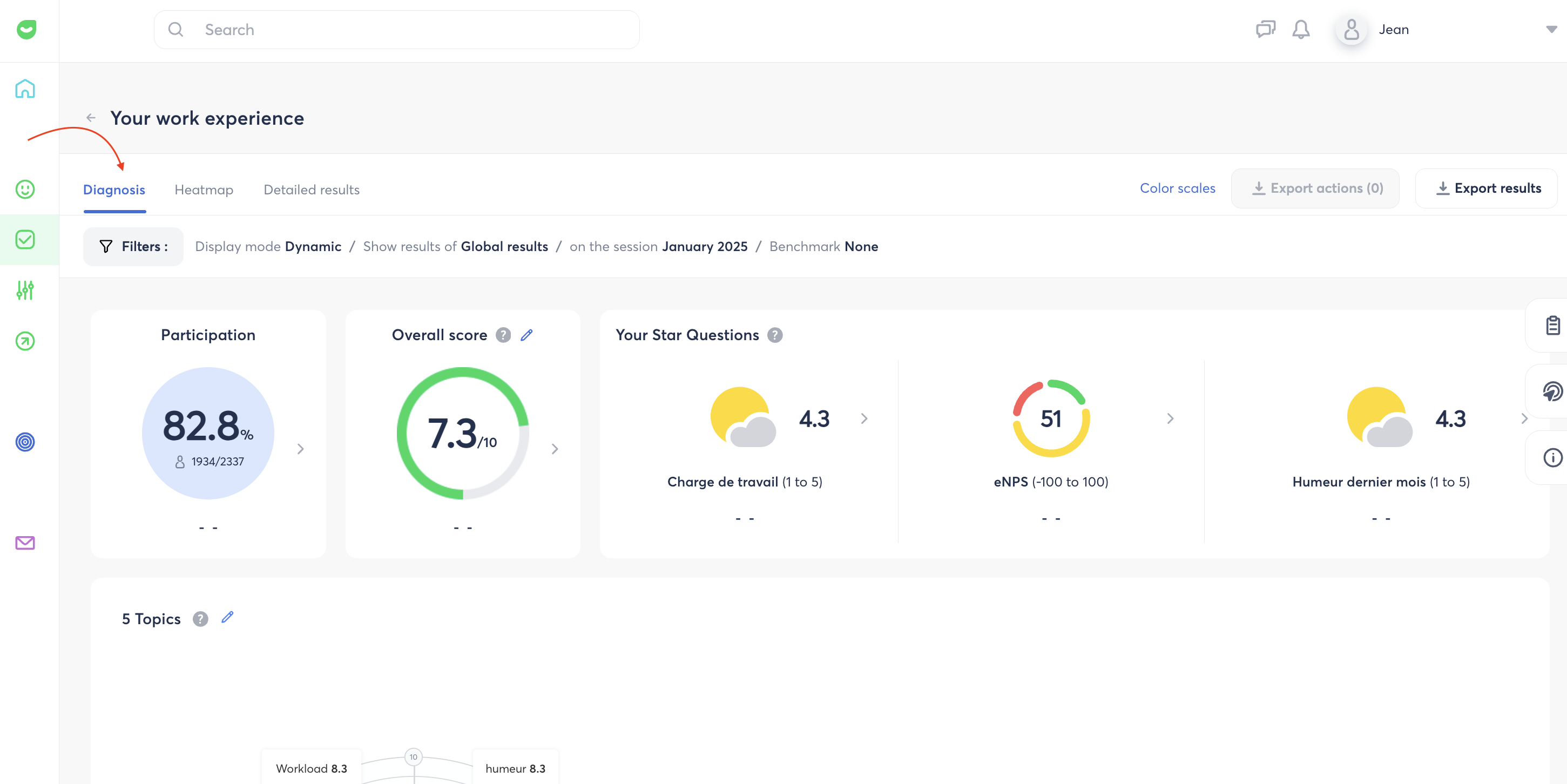Open the home icon in sidebar
The width and height of the screenshot is (1567, 784).
[x=25, y=89]
